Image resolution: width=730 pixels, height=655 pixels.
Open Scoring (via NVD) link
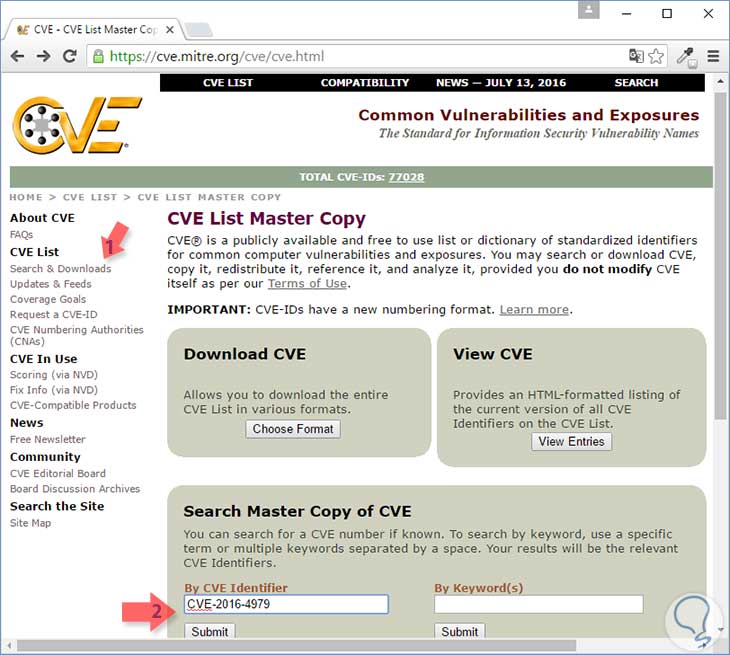coord(54,375)
